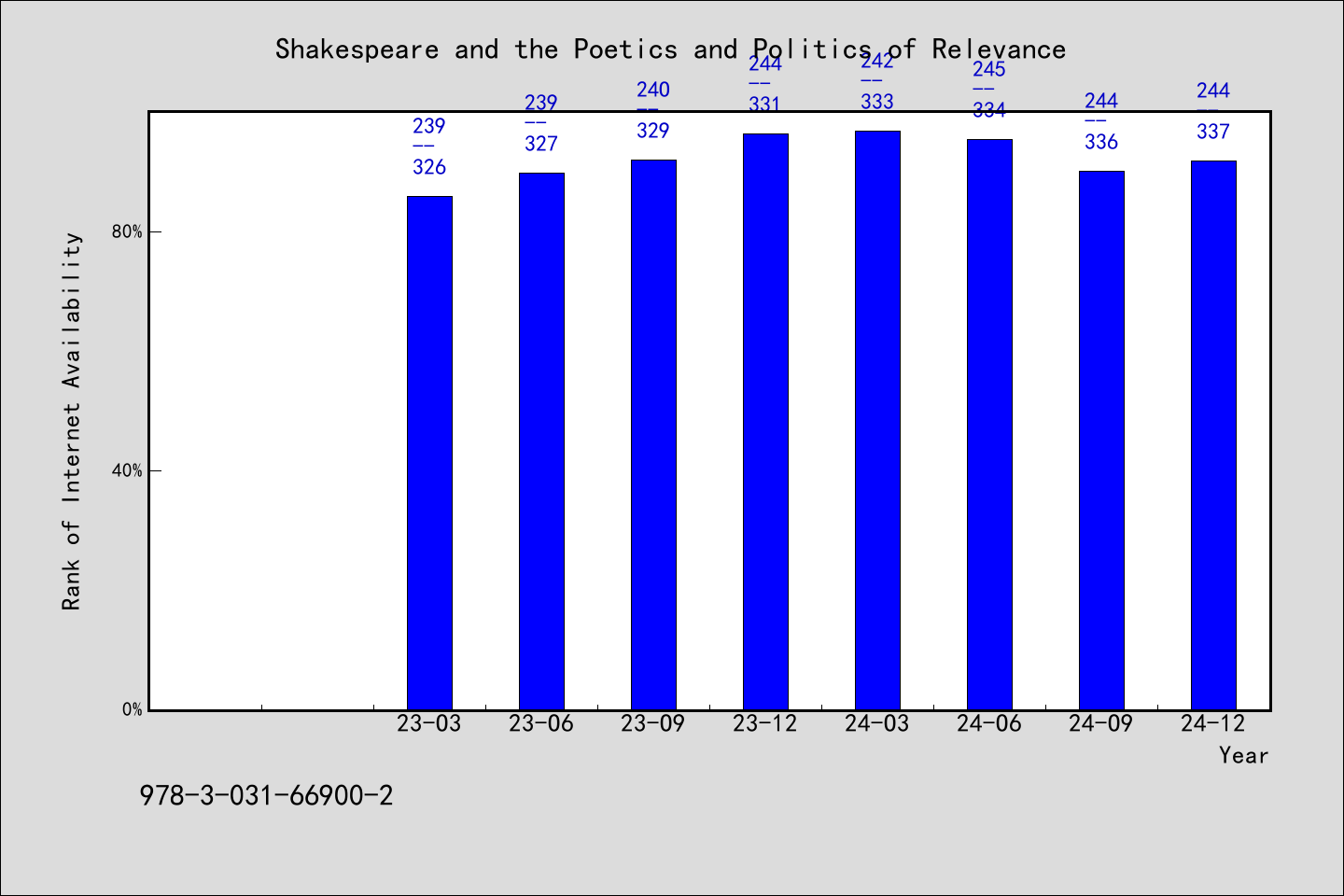This screenshot has width=1344, height=896.
Task: Click the x-axis tick label 23-09
Action: (653, 724)
